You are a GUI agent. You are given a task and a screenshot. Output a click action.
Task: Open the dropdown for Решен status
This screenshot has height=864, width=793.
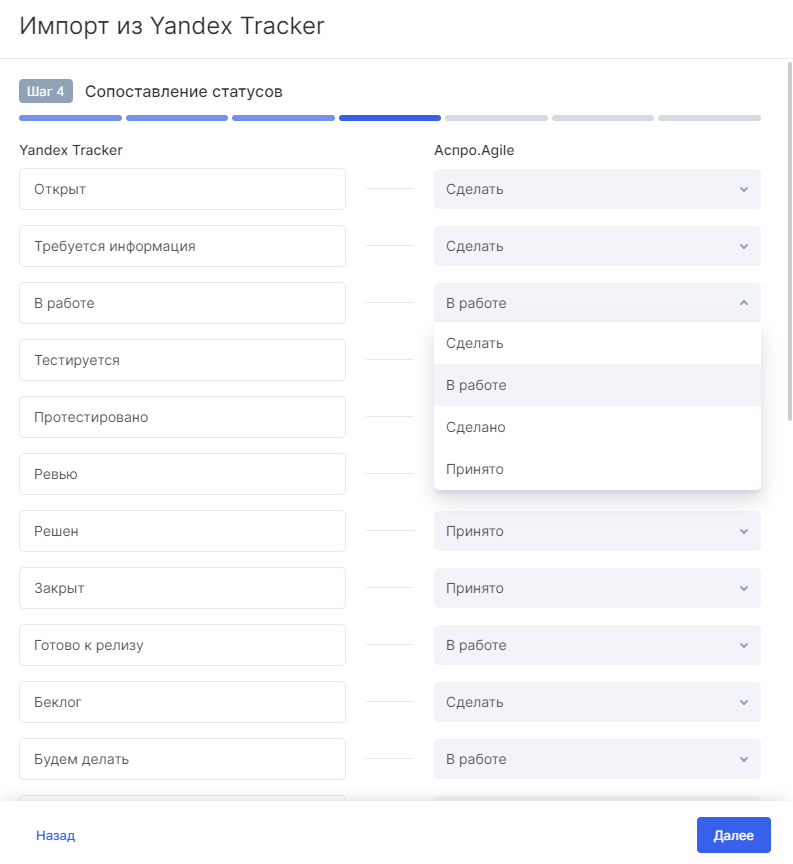pyautogui.click(x=597, y=531)
